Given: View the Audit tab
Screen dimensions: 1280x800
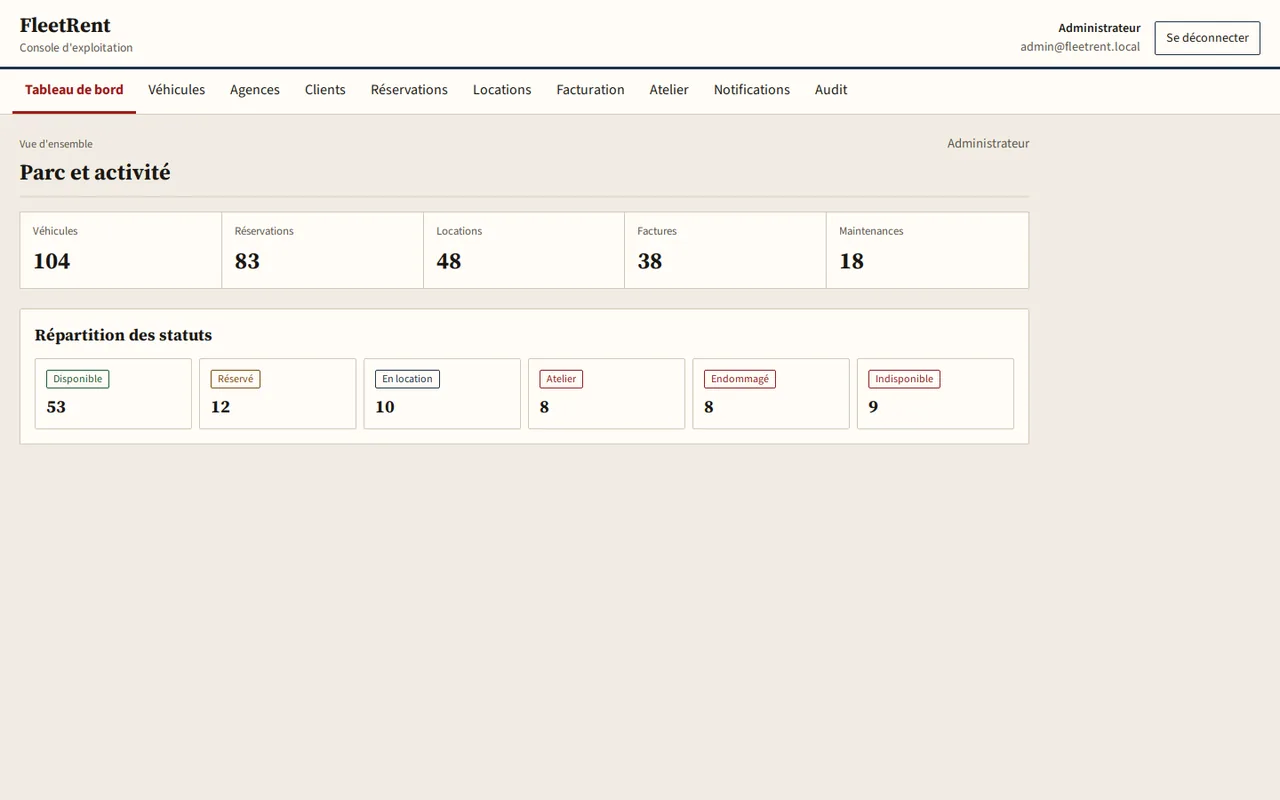Looking at the screenshot, I should pyautogui.click(x=831, y=90).
